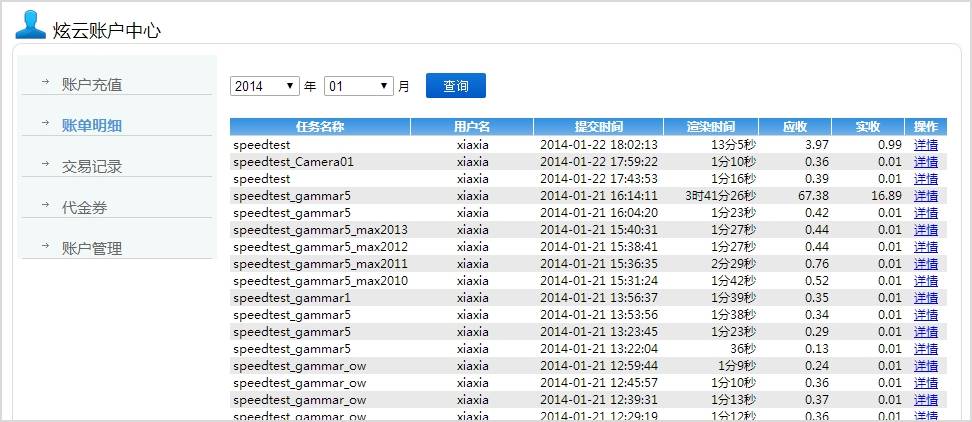Open 详情 for the 12:59:44 gammar_ow row
This screenshot has height=422, width=972.
tap(926, 366)
